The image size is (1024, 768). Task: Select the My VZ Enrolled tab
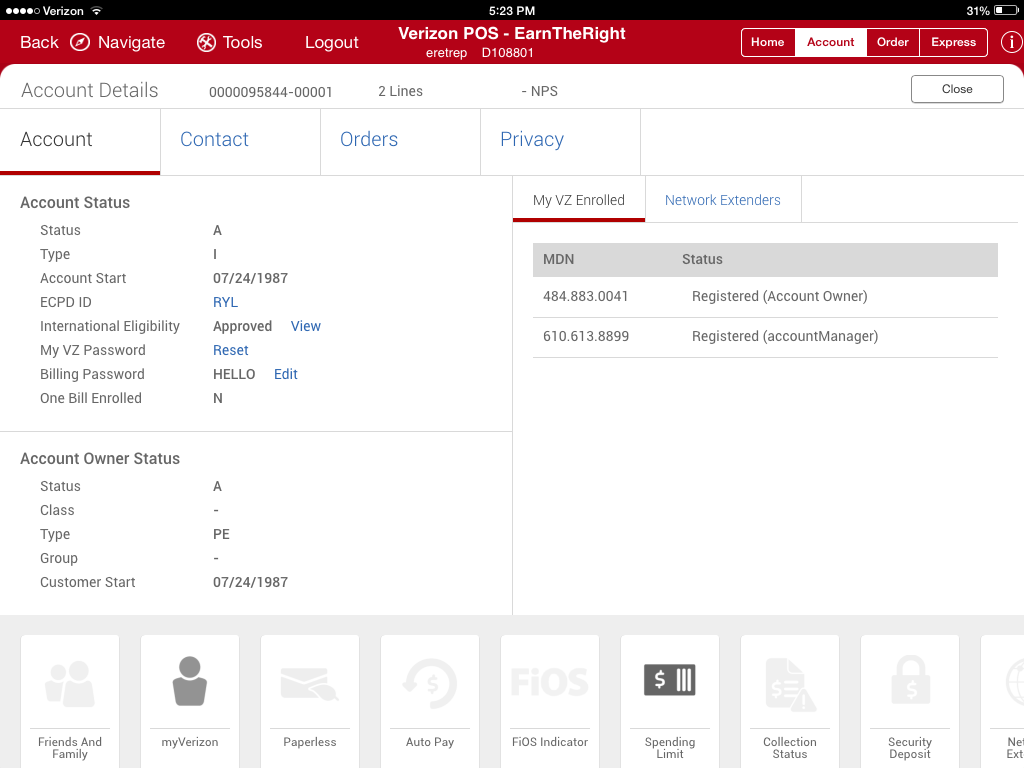click(579, 199)
